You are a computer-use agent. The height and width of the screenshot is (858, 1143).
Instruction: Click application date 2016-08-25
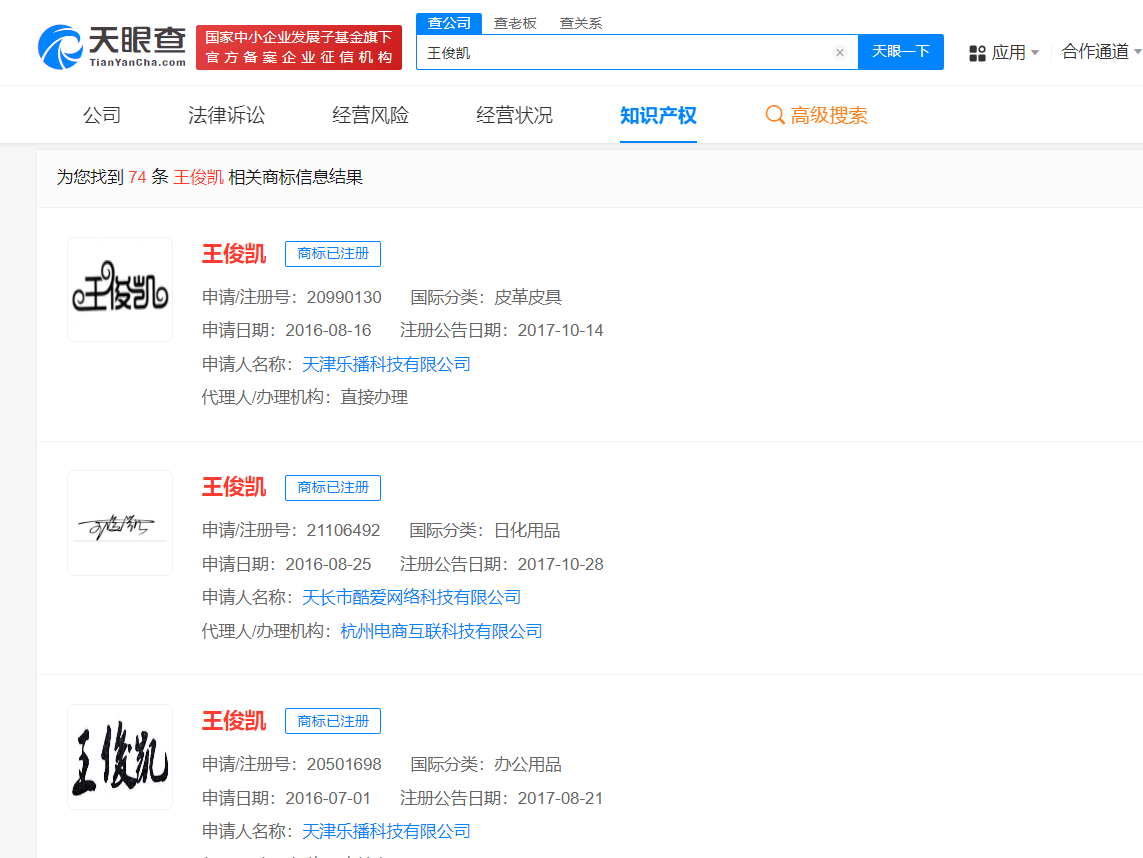[x=328, y=564]
